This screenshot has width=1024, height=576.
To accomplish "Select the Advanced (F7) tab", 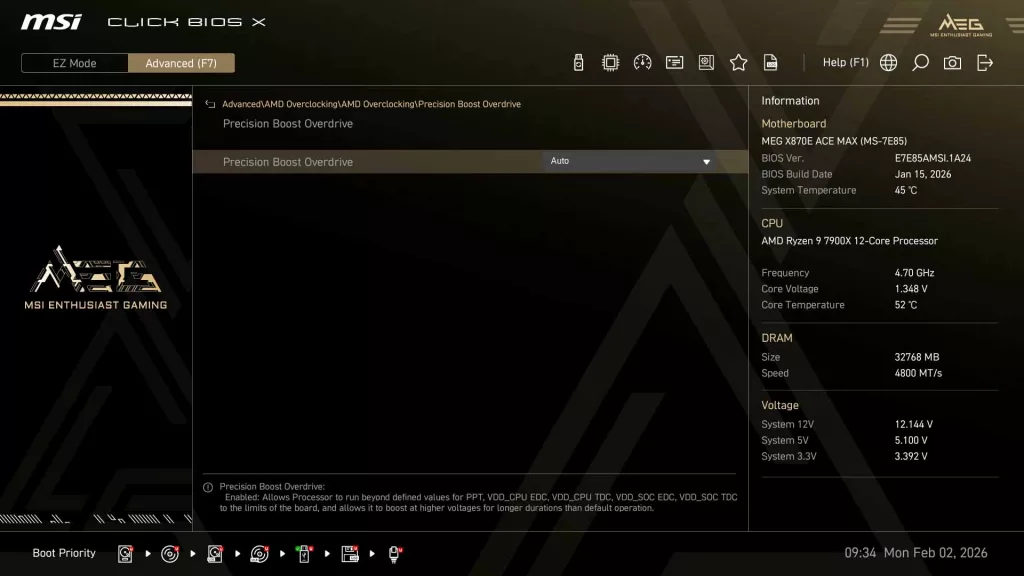I will tap(181, 62).
